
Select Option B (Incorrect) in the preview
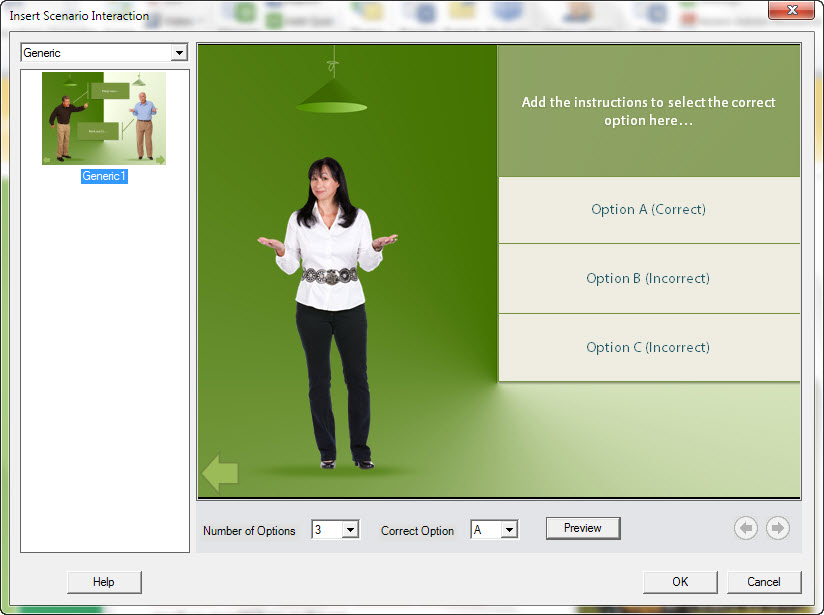[x=648, y=278]
